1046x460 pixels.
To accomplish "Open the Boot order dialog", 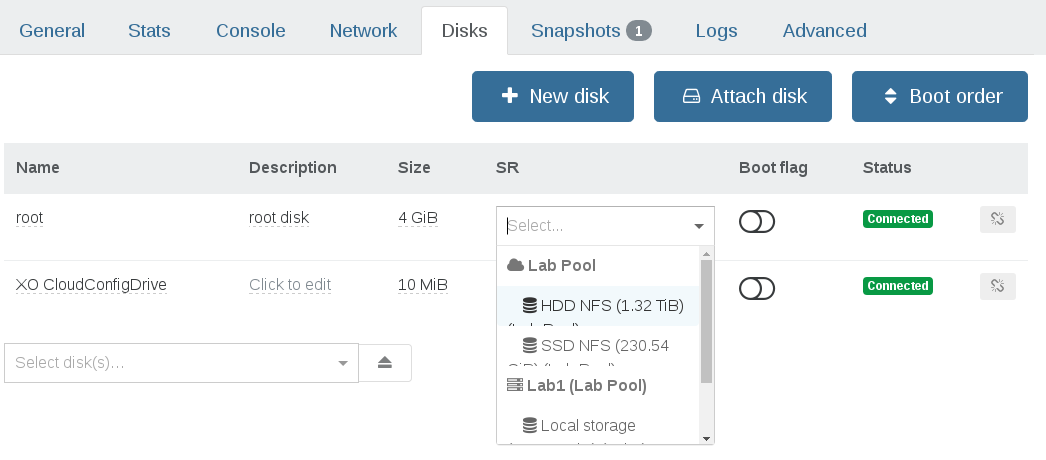I will pyautogui.click(x=939, y=97).
